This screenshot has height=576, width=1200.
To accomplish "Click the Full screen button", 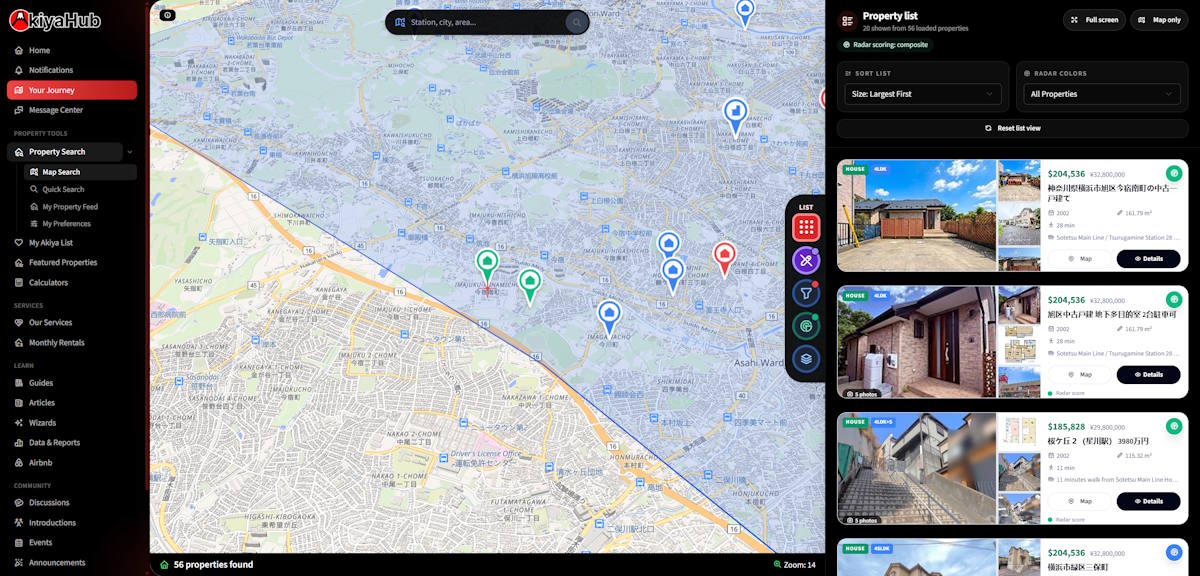I will pyautogui.click(x=1094, y=20).
